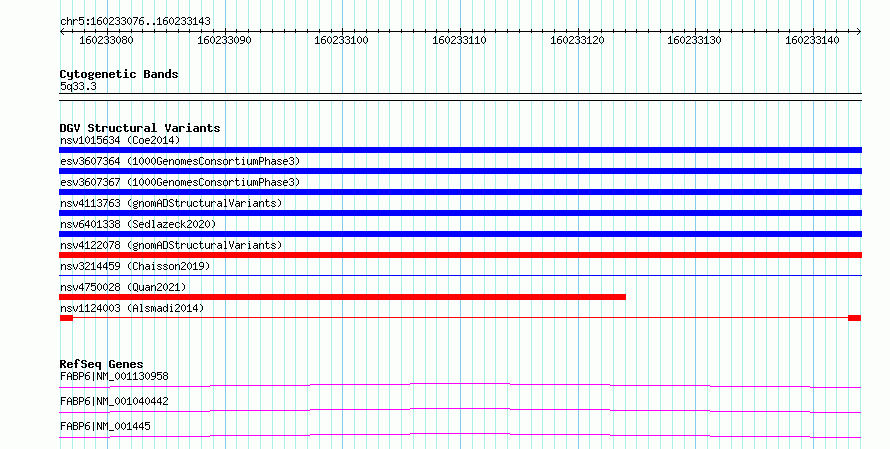The image size is (890, 449).
Task: Select ruler position 160233140
Action: 812,40
